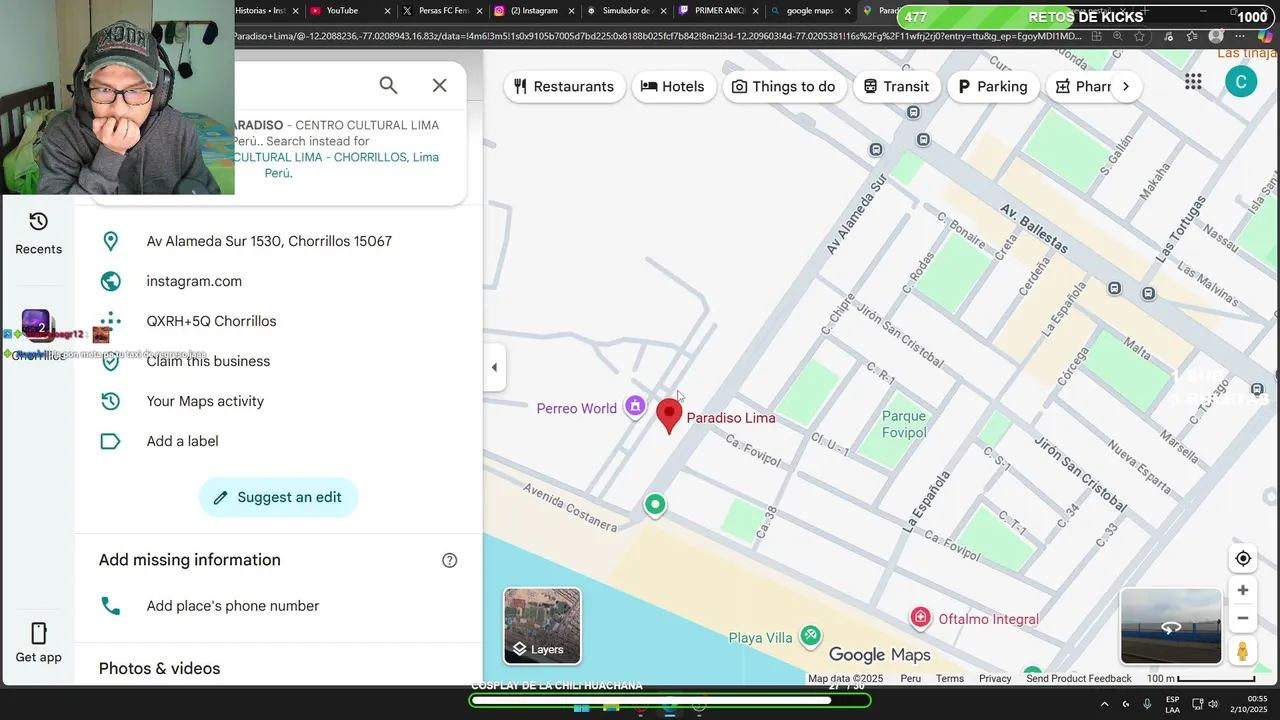Click the Your Maps activity history icon
The width and height of the screenshot is (1280, 720).
(x=111, y=401)
